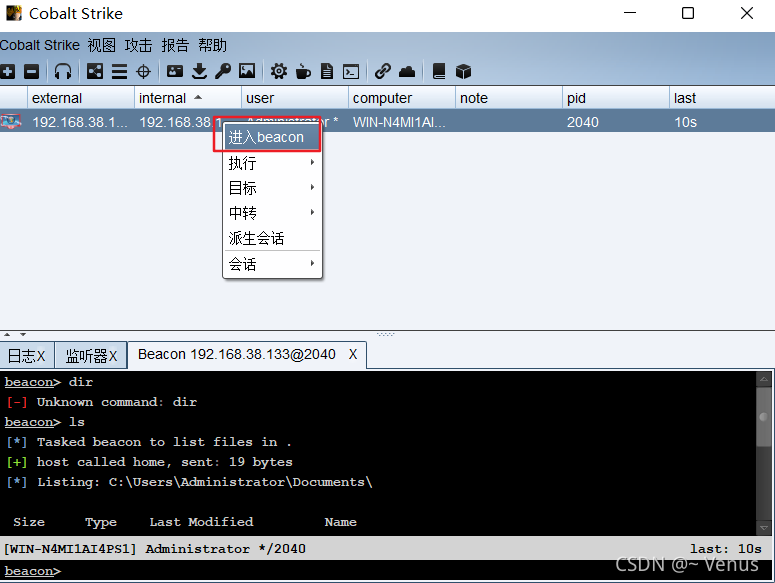Open the Listeners headphones icon

tap(63, 72)
